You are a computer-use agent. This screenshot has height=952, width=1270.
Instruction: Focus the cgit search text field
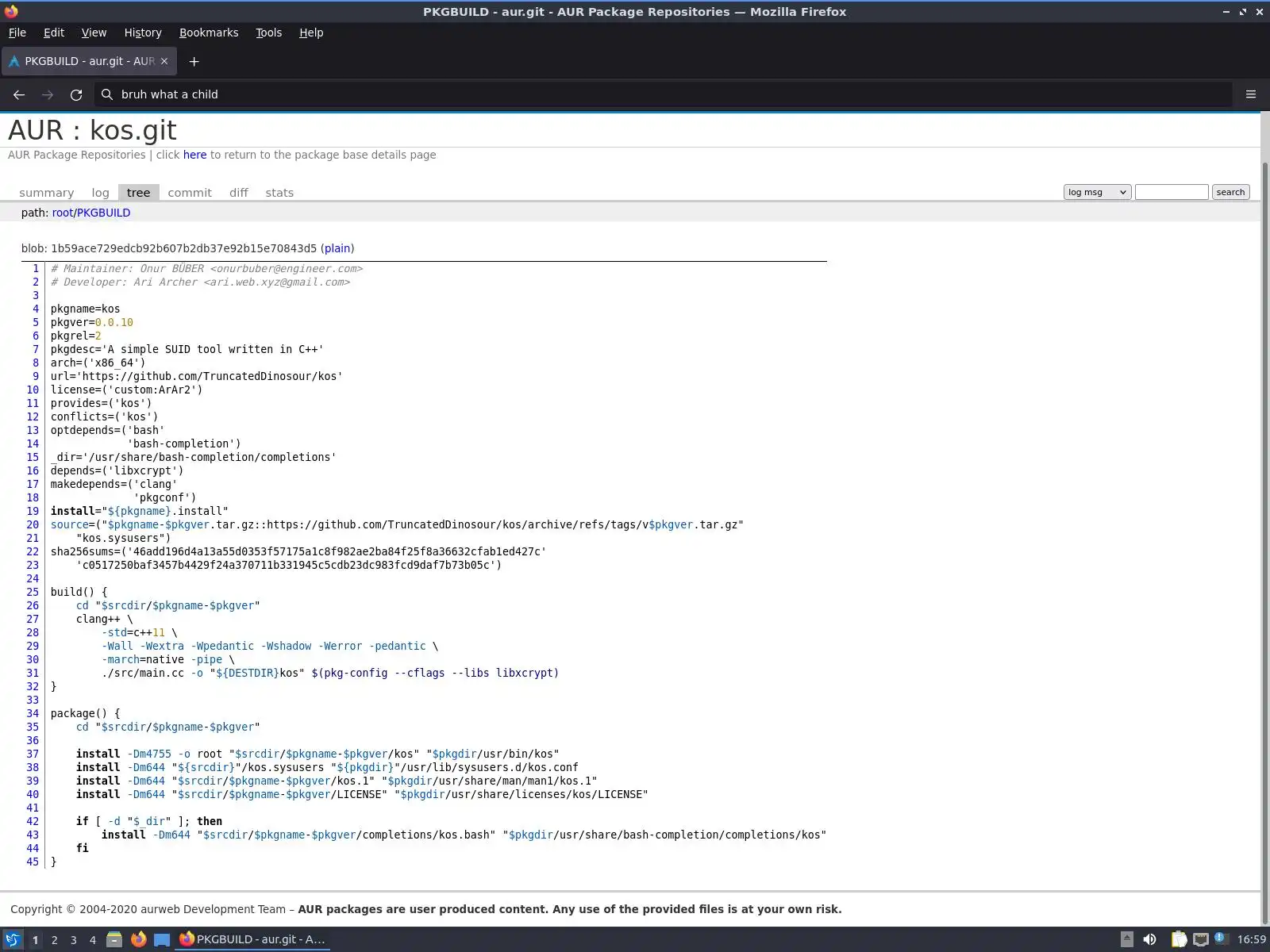click(1172, 192)
